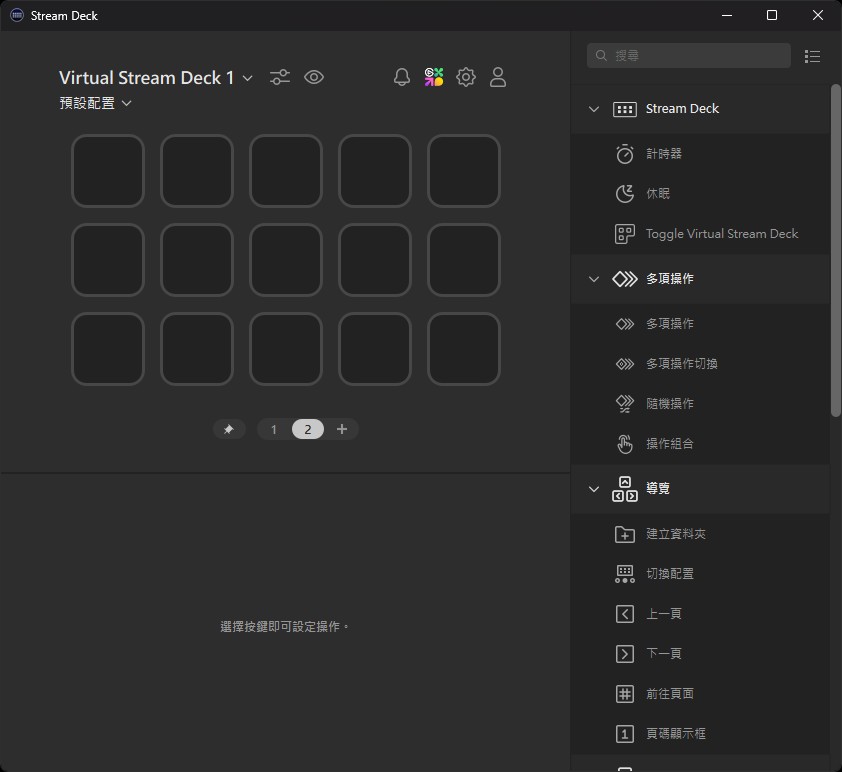Click the user account profile icon
This screenshot has width=842, height=772.
pyautogui.click(x=498, y=77)
